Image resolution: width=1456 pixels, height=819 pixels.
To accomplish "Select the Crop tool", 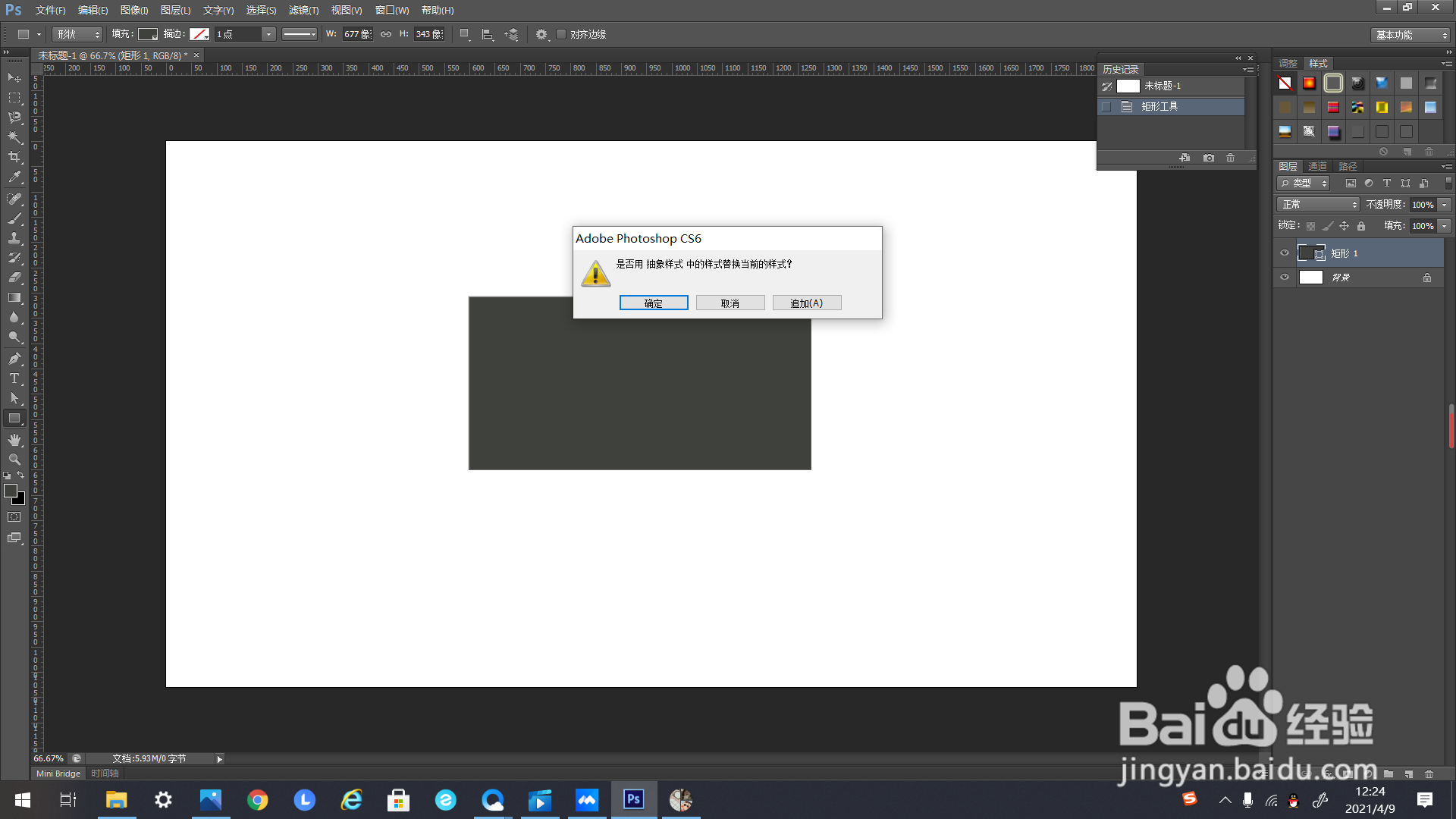I will pos(14,157).
